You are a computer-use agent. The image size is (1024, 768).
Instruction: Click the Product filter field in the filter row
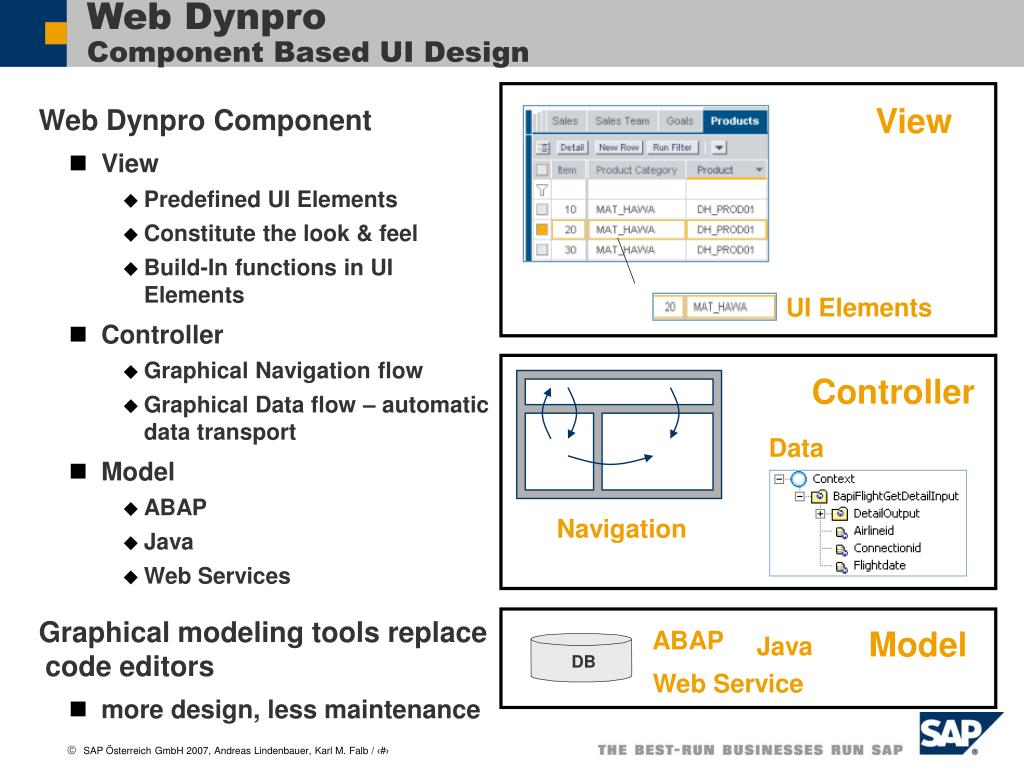[727, 190]
